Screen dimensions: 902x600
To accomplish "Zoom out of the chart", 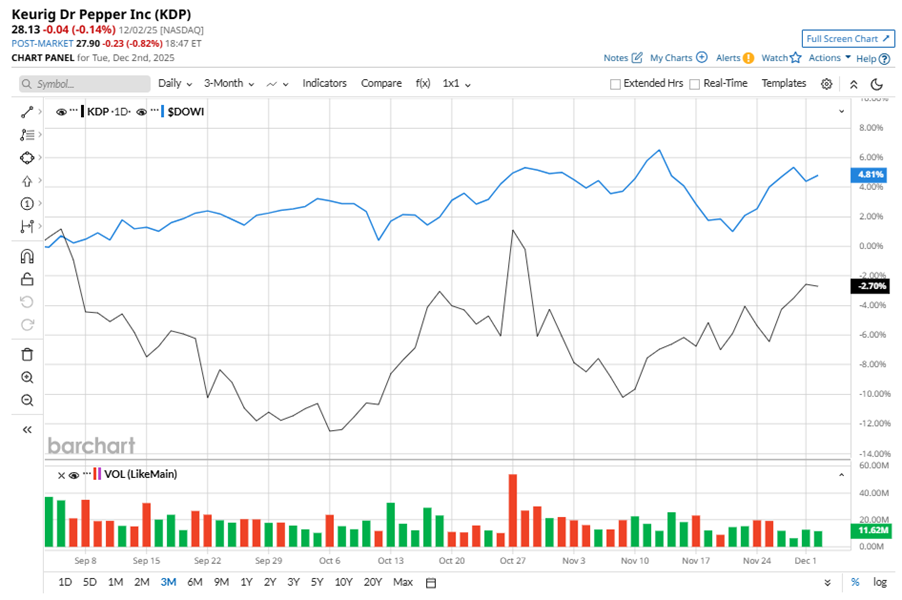I will pyautogui.click(x=27, y=400).
